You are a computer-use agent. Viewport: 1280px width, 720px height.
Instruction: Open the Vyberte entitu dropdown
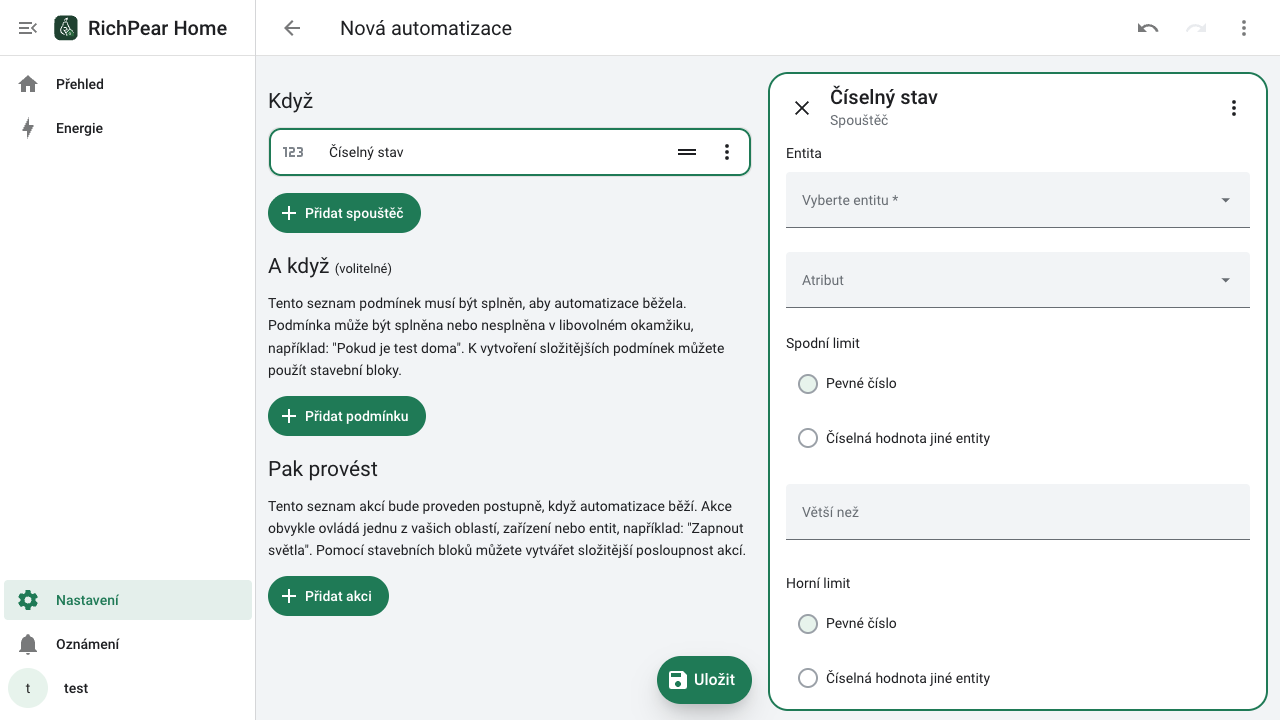pyautogui.click(x=1018, y=200)
